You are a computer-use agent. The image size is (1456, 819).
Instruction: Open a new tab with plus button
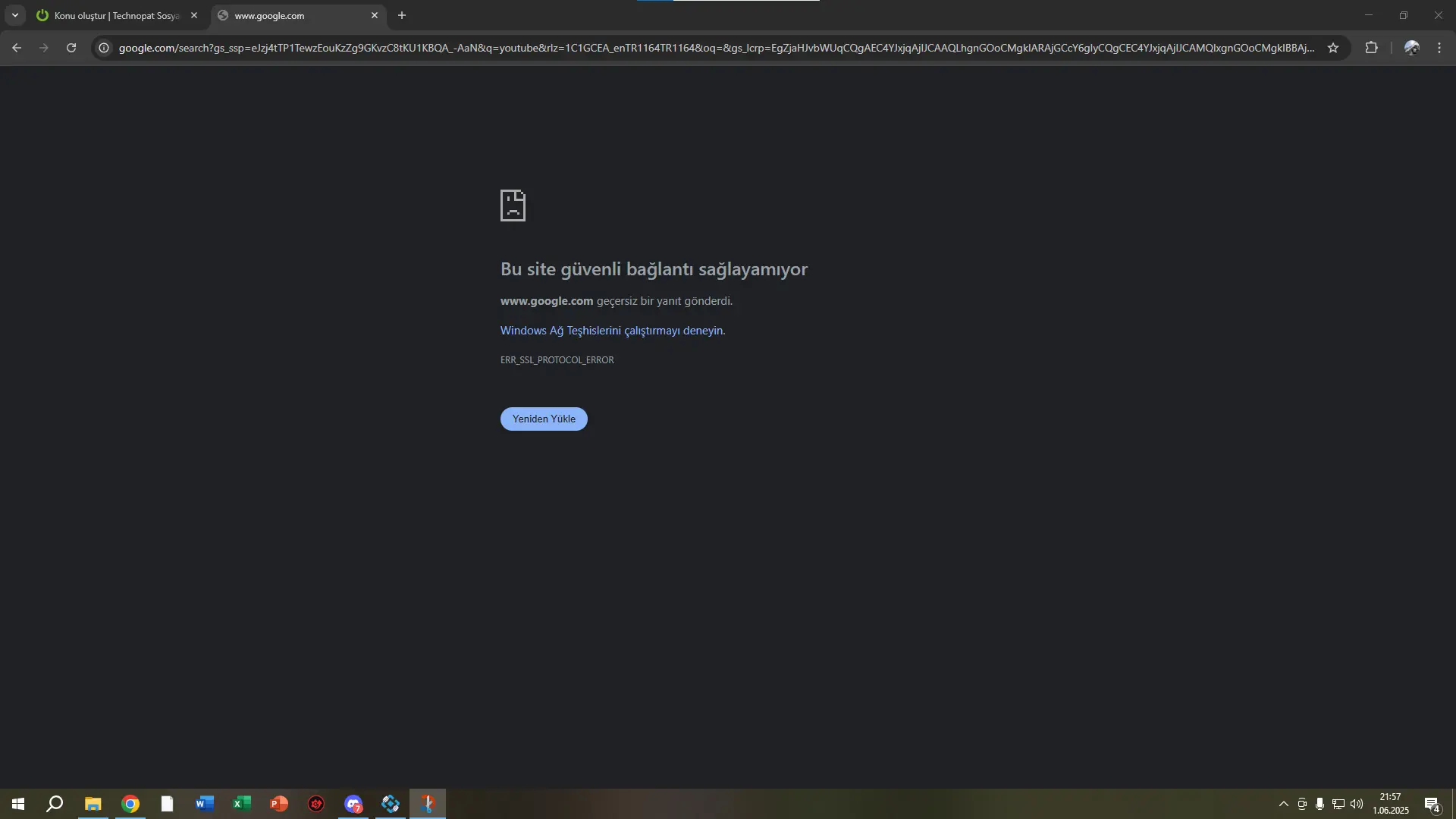pos(402,15)
